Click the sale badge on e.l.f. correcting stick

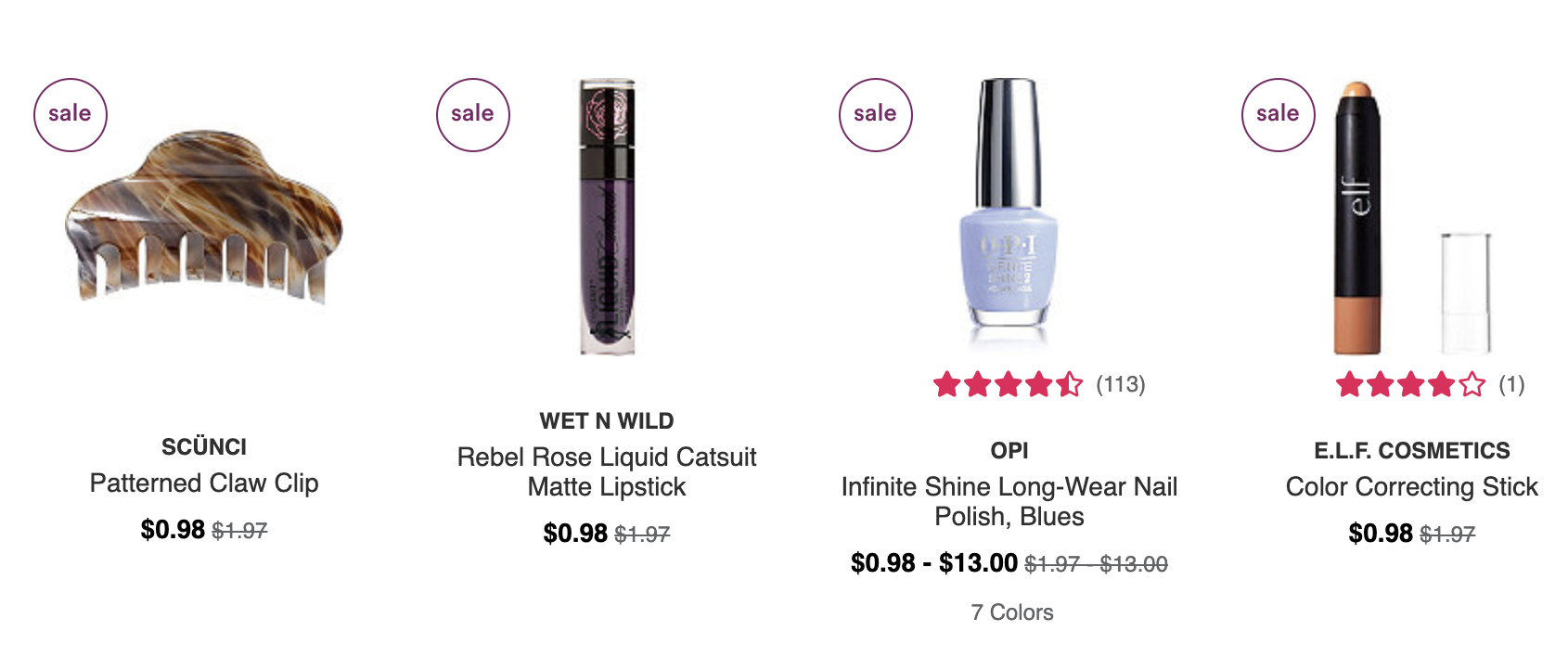point(1279,115)
